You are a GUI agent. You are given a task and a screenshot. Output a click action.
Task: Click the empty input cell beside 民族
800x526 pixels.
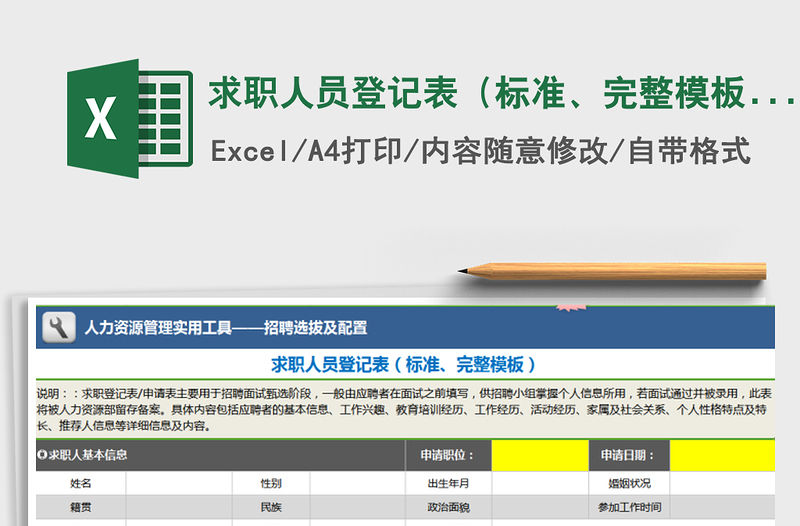coord(357,507)
